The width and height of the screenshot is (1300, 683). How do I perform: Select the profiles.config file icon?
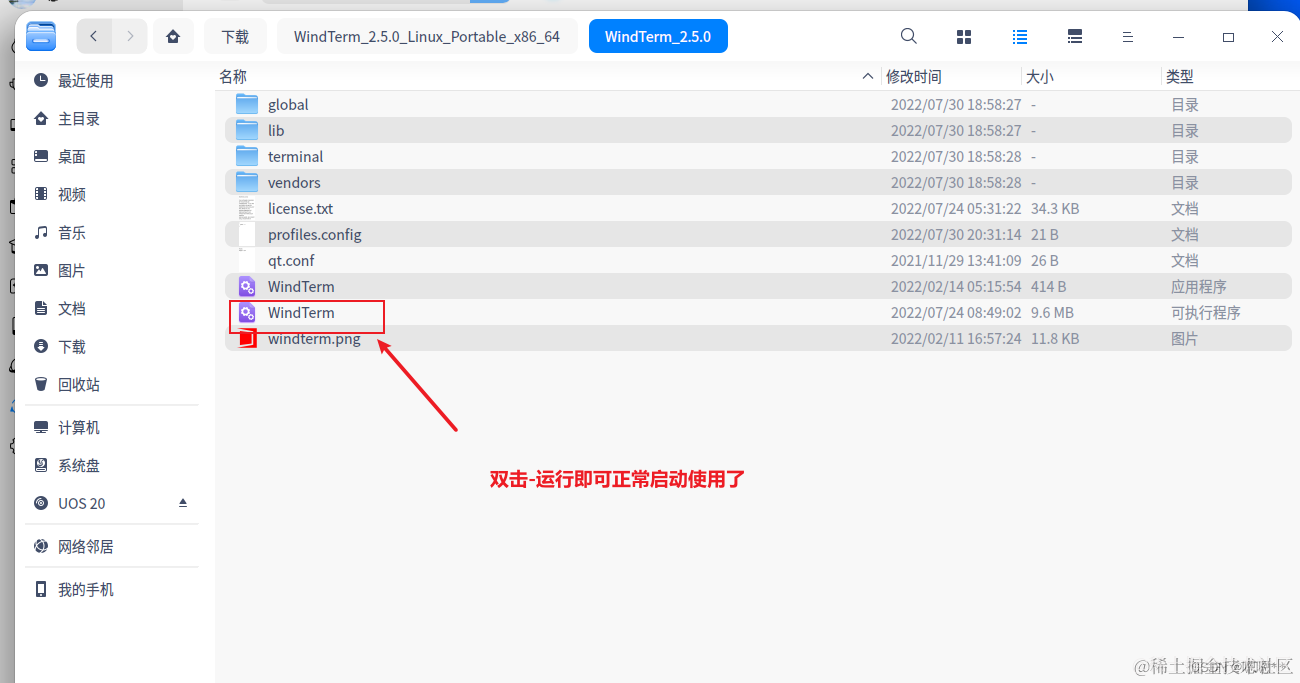tap(247, 234)
